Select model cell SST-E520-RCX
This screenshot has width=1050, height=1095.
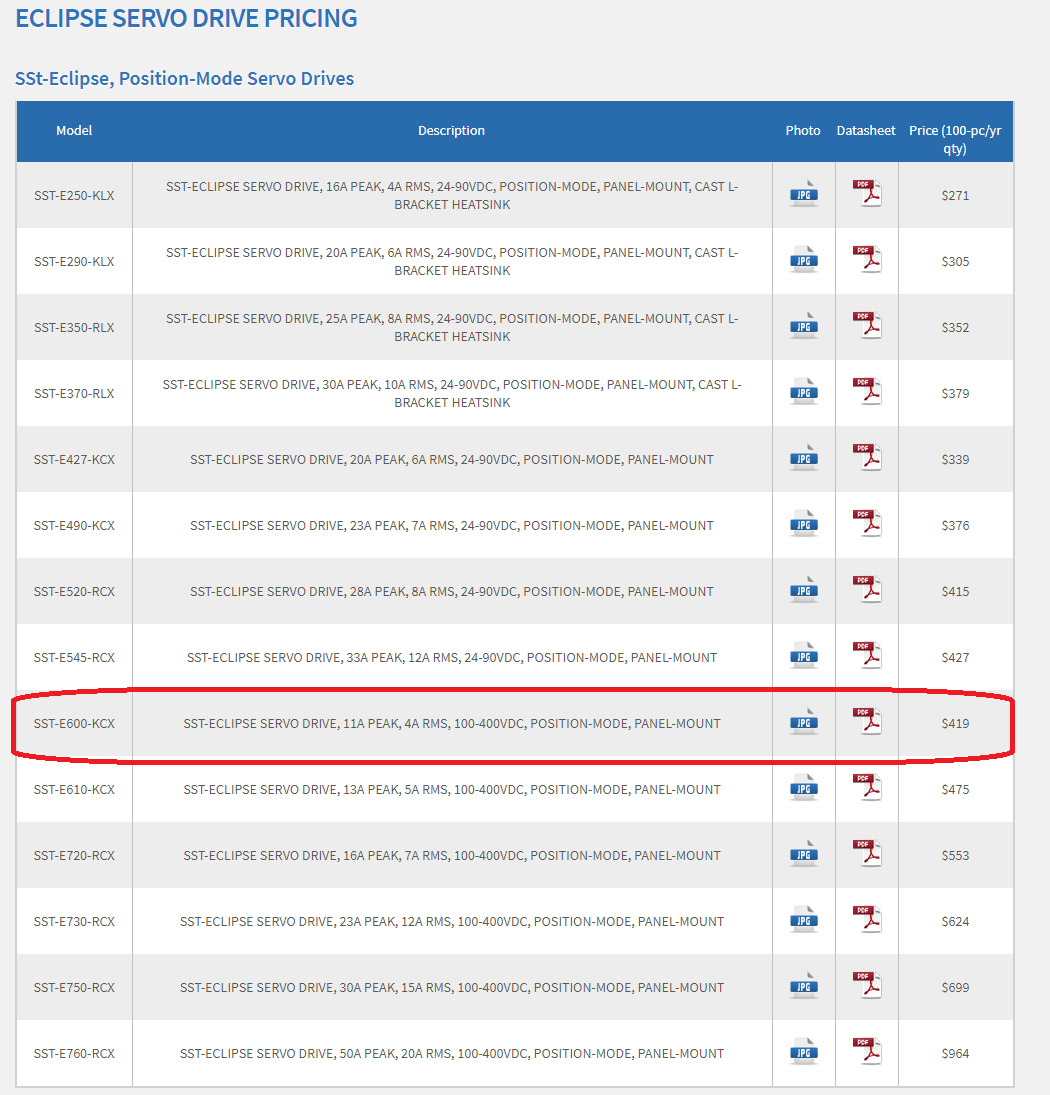74,591
